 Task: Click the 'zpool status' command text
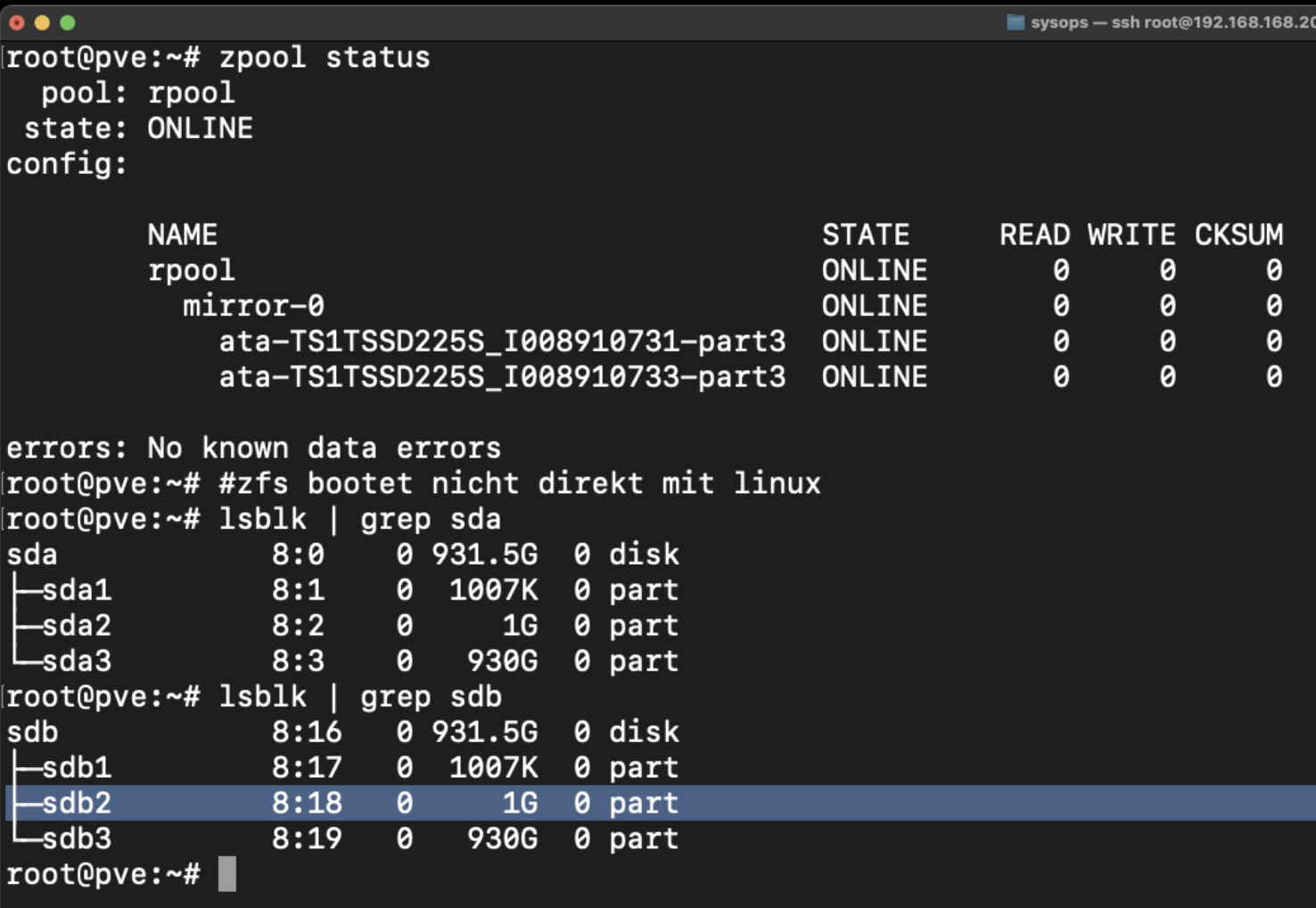coord(324,58)
